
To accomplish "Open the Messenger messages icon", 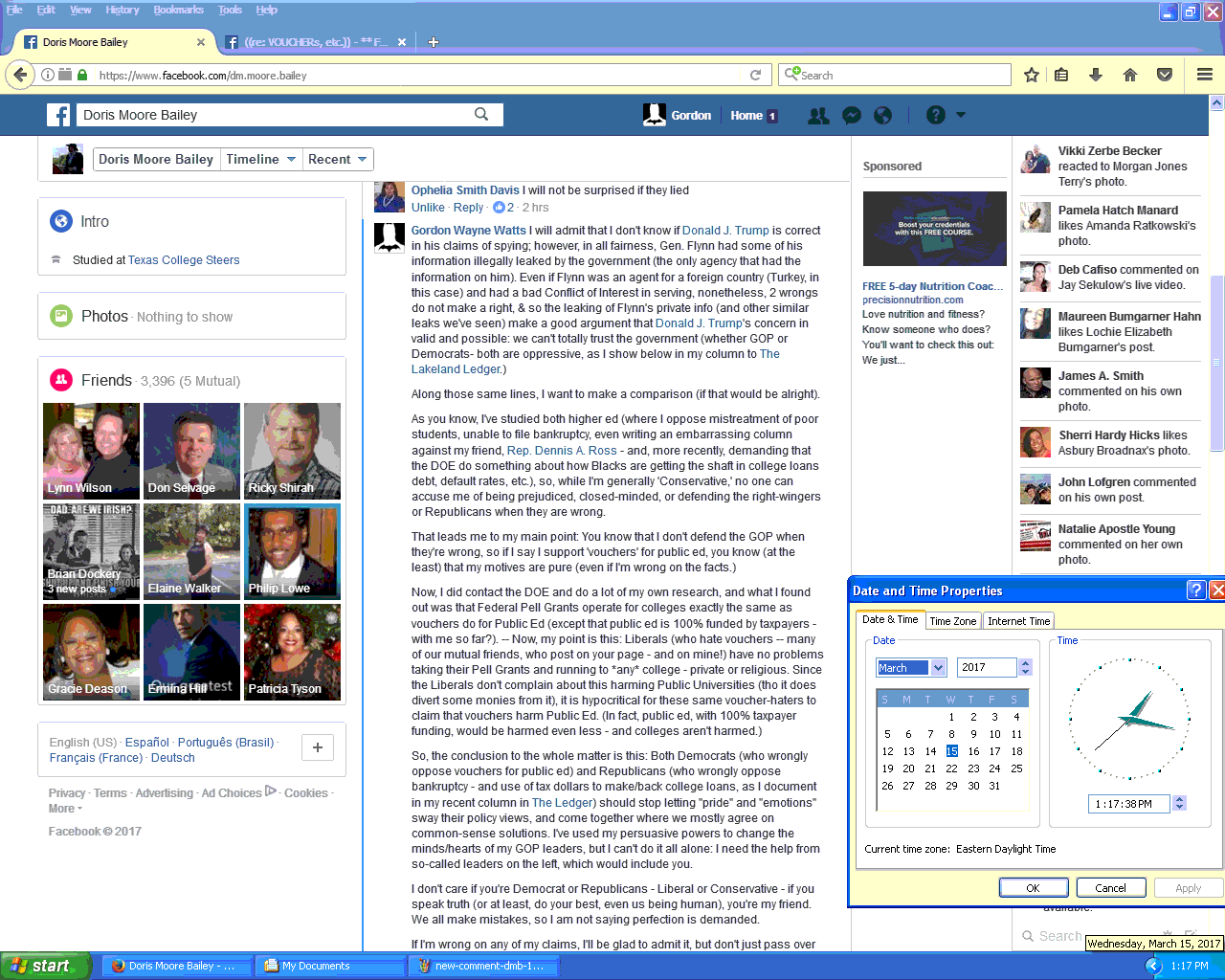I will click(x=851, y=116).
